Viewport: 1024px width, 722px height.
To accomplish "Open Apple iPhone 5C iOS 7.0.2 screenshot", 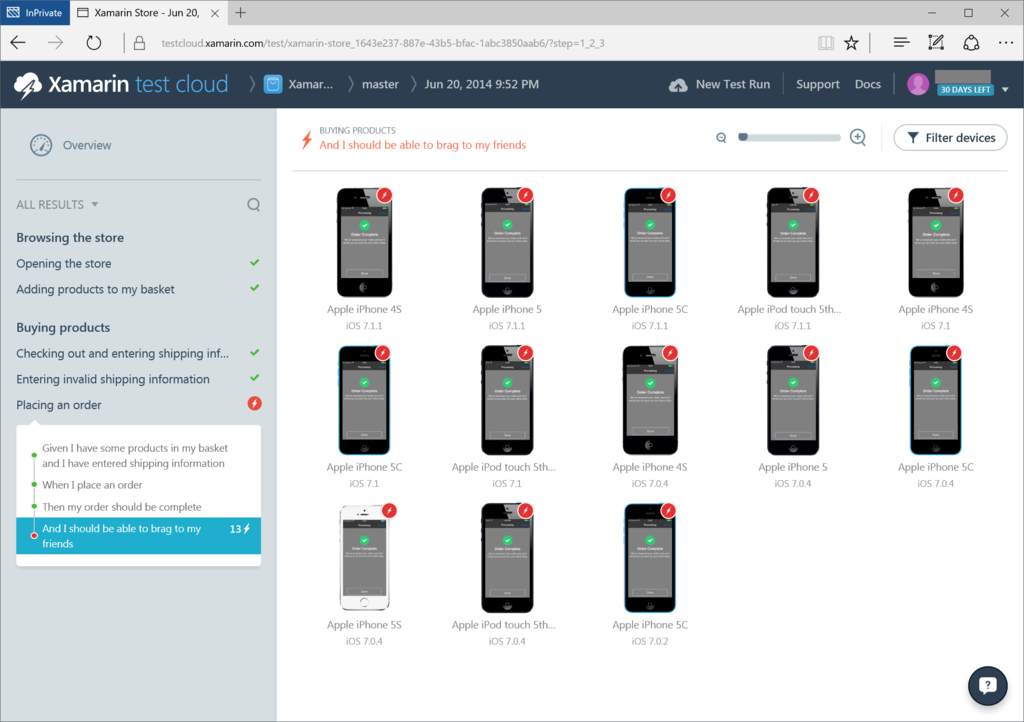I will tap(650, 558).
